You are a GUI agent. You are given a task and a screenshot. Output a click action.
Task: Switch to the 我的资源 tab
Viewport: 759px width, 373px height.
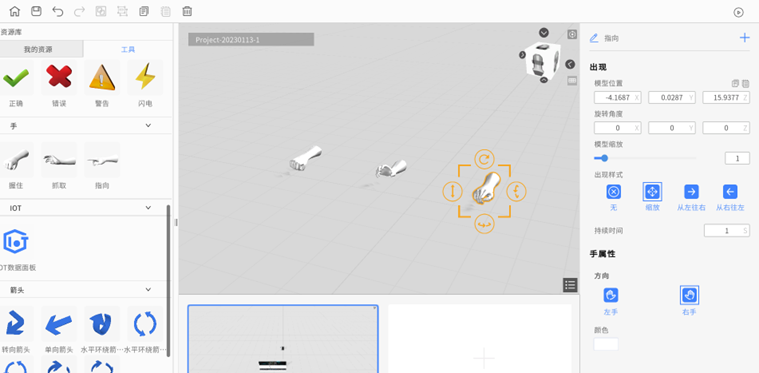[38, 49]
